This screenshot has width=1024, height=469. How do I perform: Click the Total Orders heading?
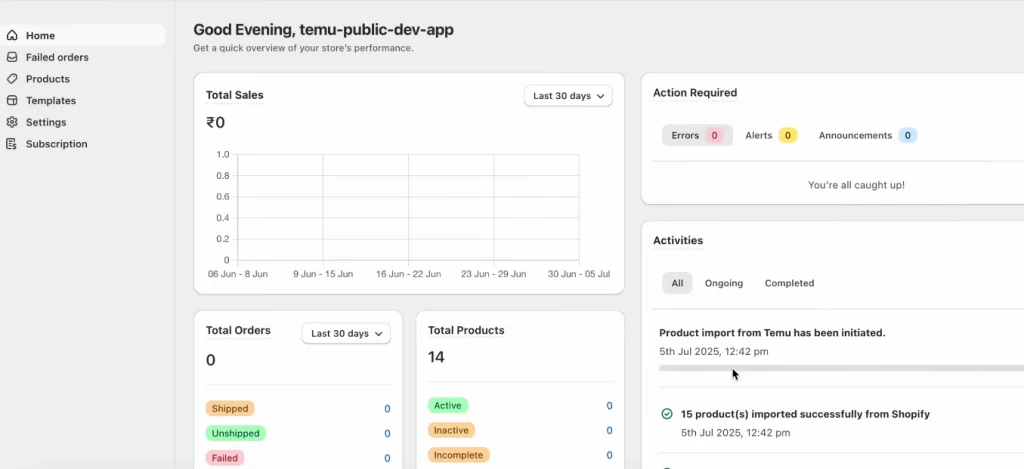click(238, 330)
